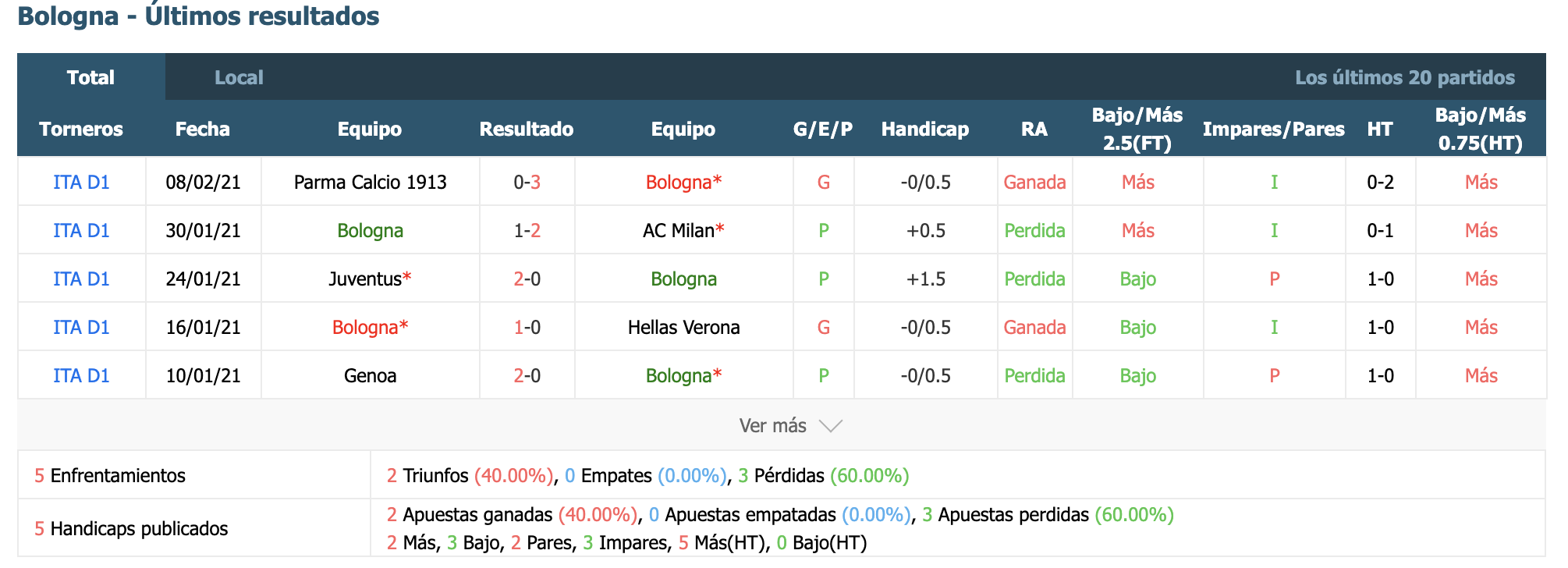Viewport: 1568px width, 568px height.
Task: Click the Parma Calcio 1913 team name
Action: pyautogui.click(x=370, y=182)
